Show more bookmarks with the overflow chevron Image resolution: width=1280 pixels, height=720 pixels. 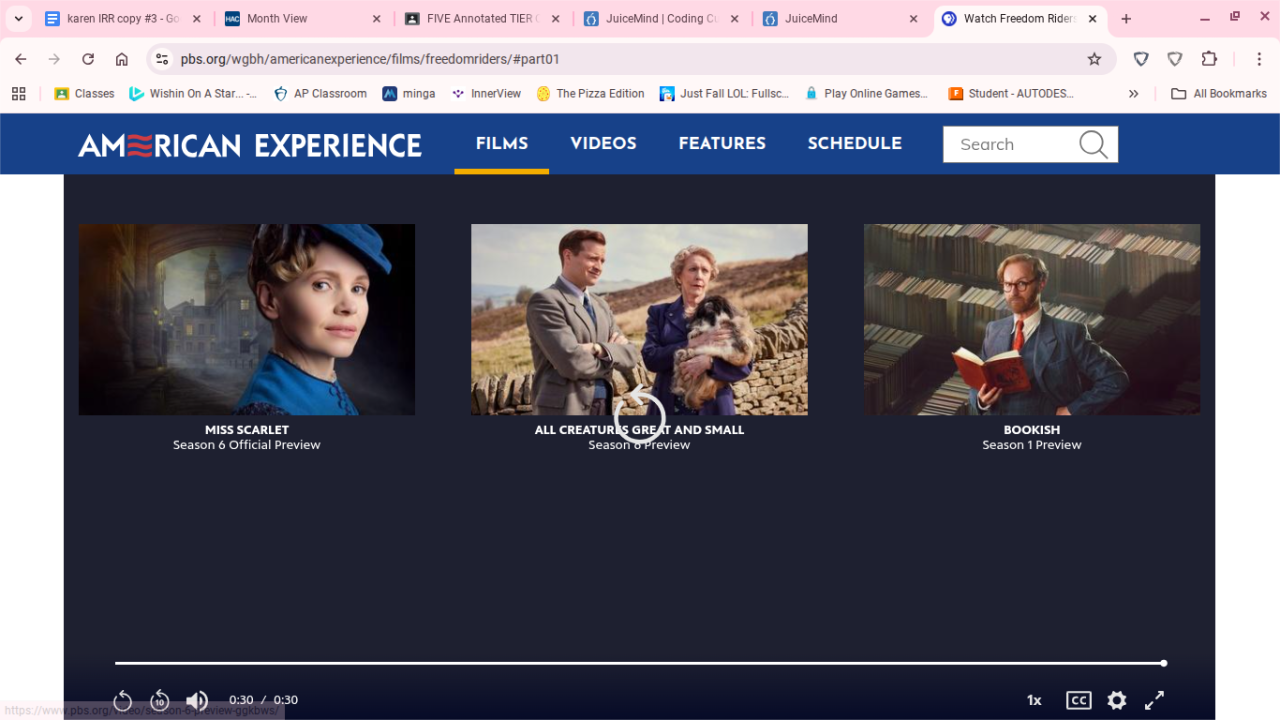tap(1133, 93)
